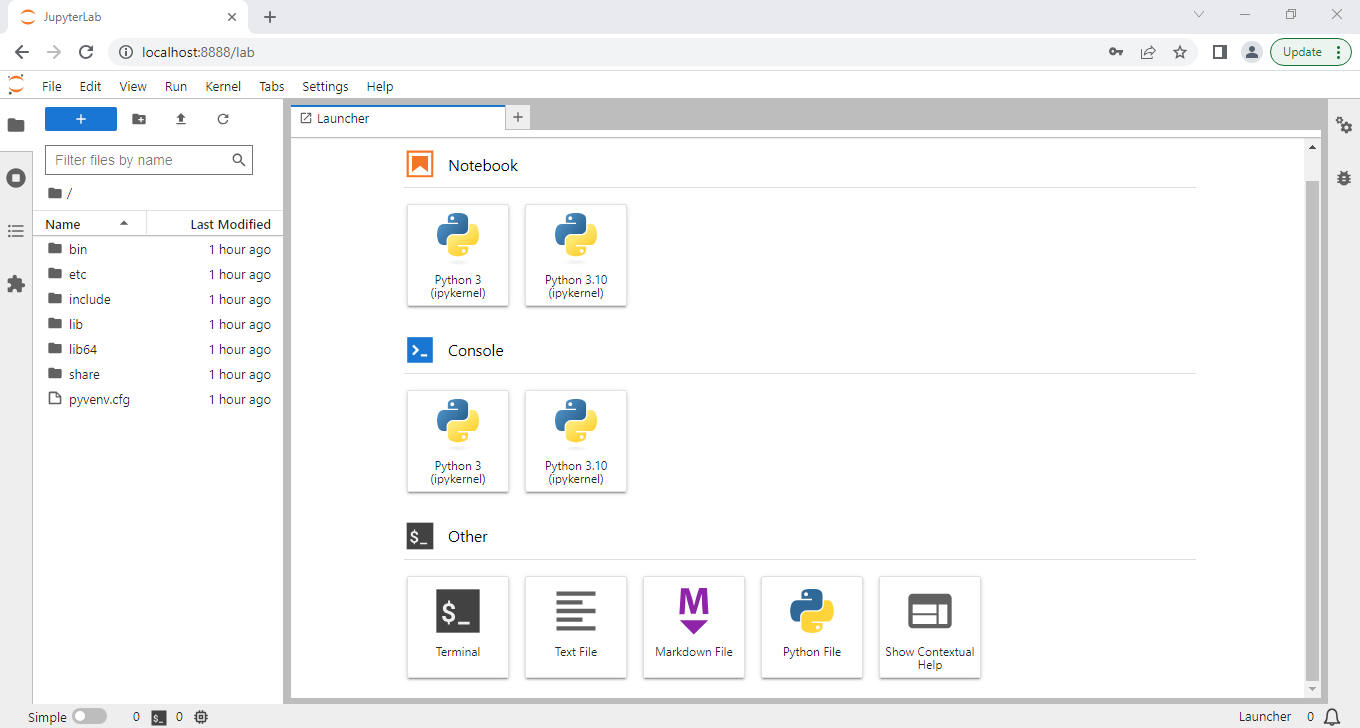
Task: Select the bin folder
Action: (158, 249)
